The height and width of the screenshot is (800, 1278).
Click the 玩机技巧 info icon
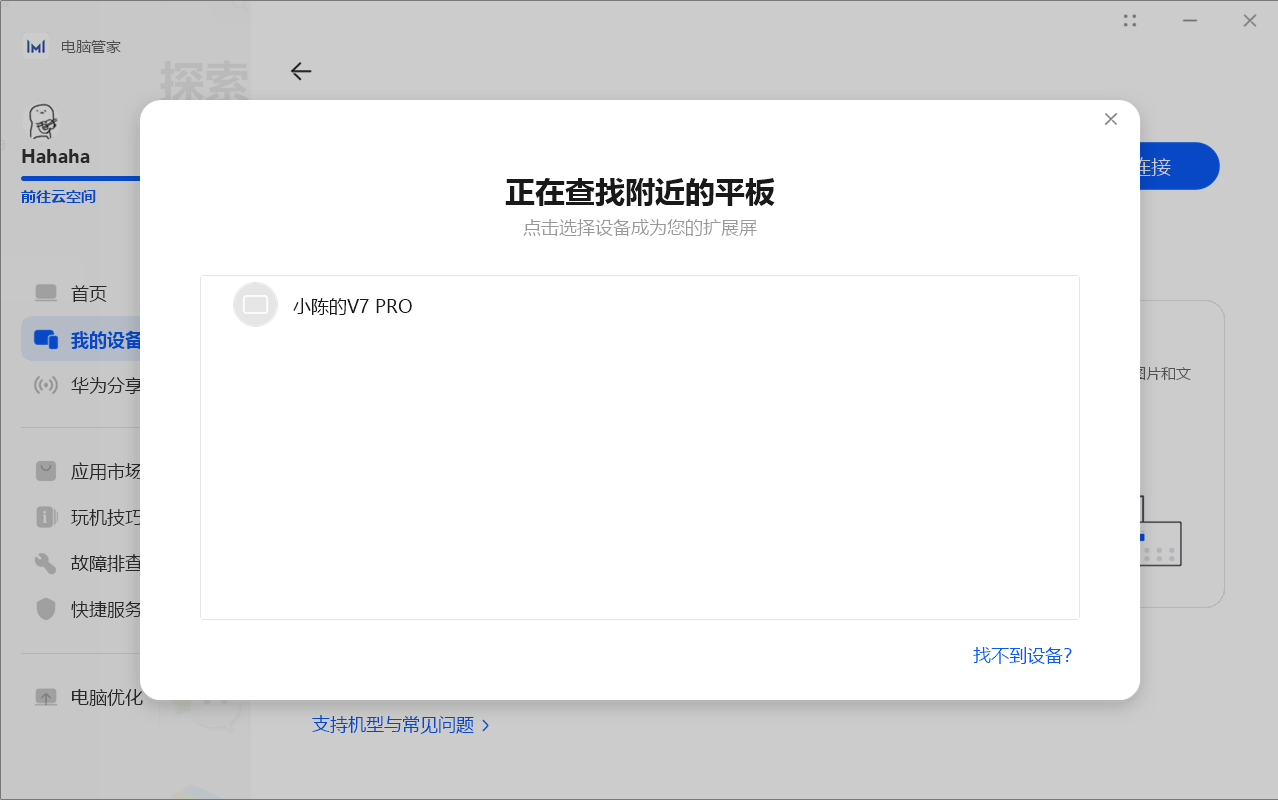(x=46, y=517)
